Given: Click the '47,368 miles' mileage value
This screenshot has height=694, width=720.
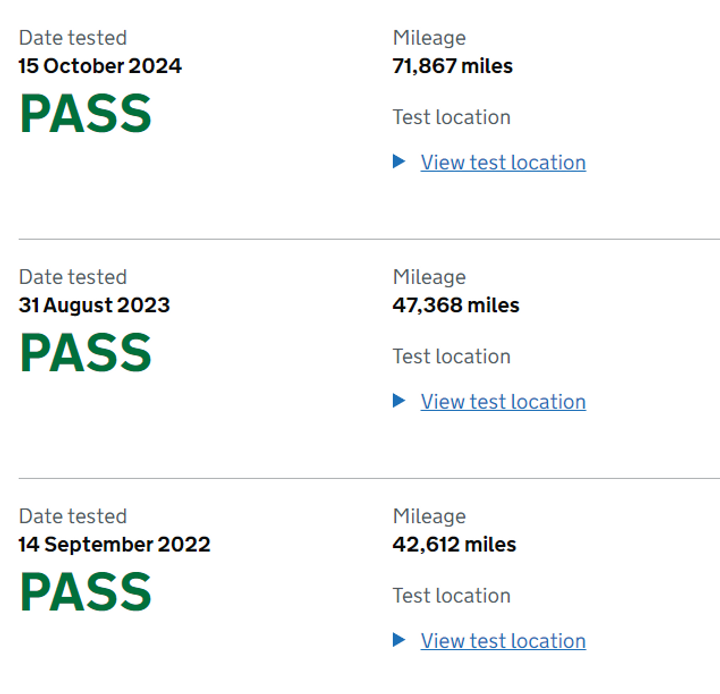Looking at the screenshot, I should pos(456,305).
